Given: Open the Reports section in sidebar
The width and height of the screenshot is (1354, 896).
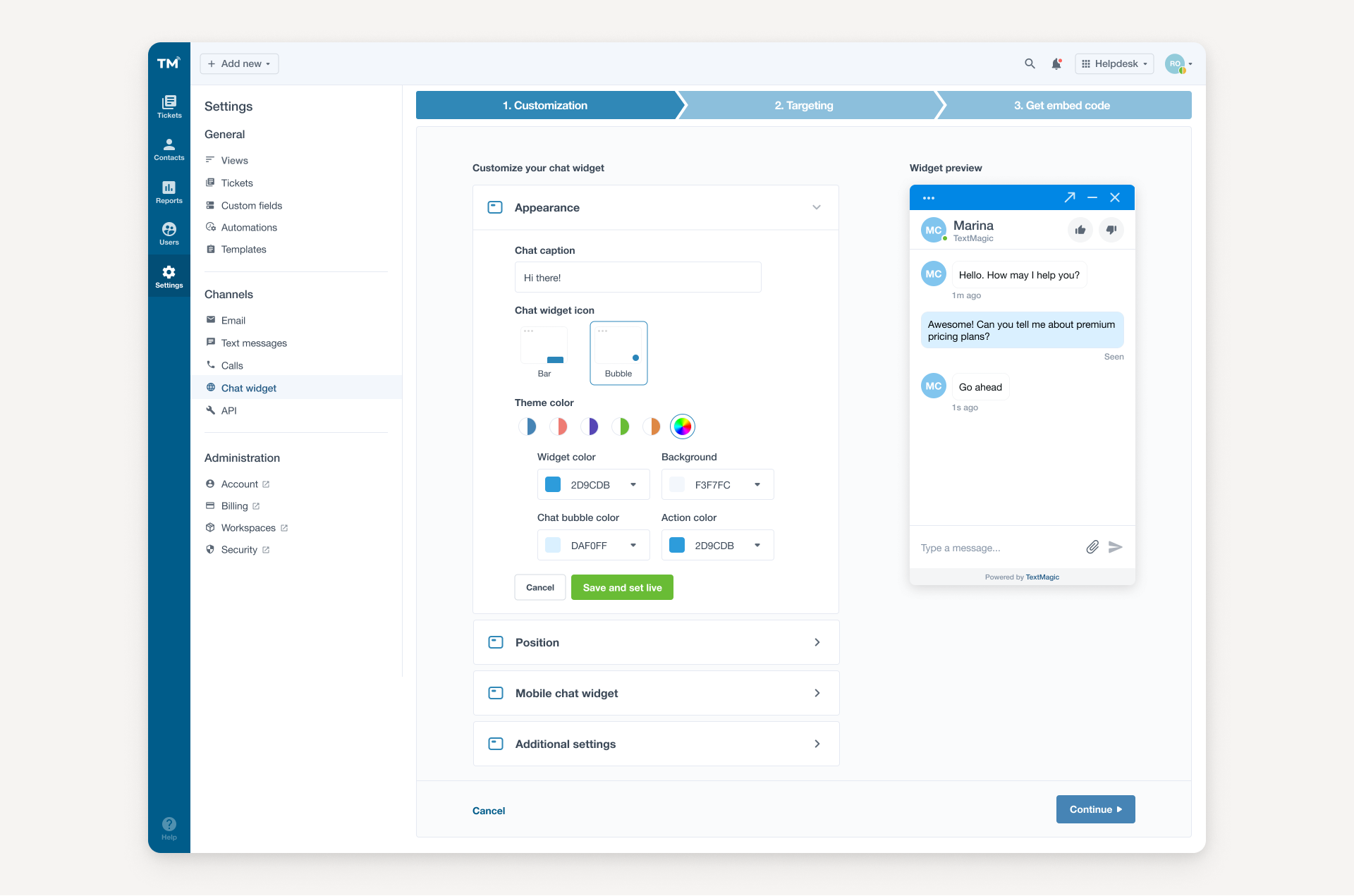Looking at the screenshot, I should [169, 192].
